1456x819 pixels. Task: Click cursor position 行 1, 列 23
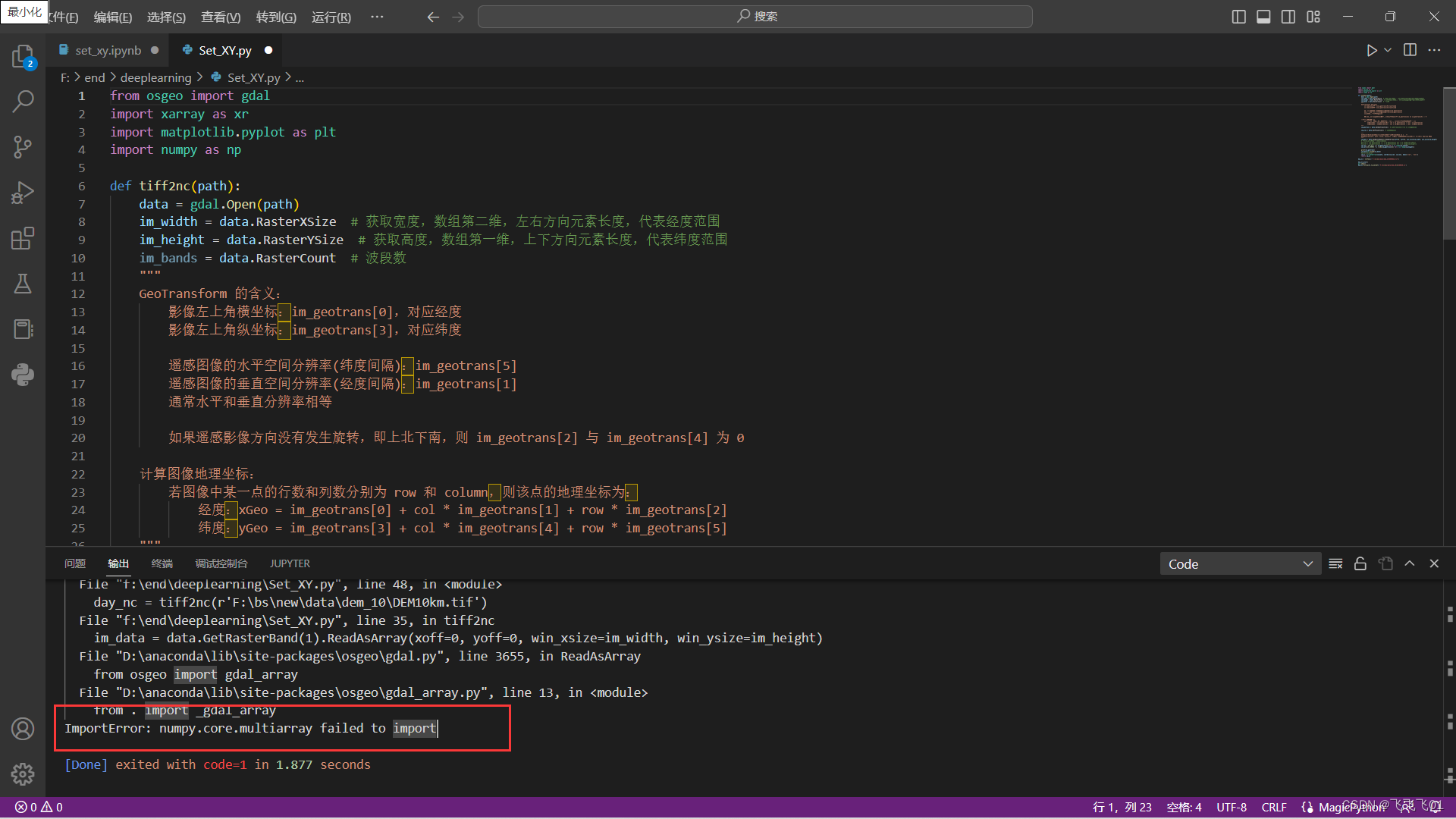(1122, 807)
